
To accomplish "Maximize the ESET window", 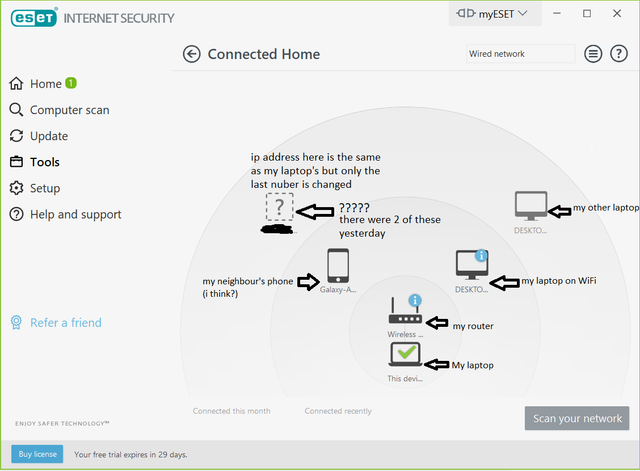I will point(587,13).
